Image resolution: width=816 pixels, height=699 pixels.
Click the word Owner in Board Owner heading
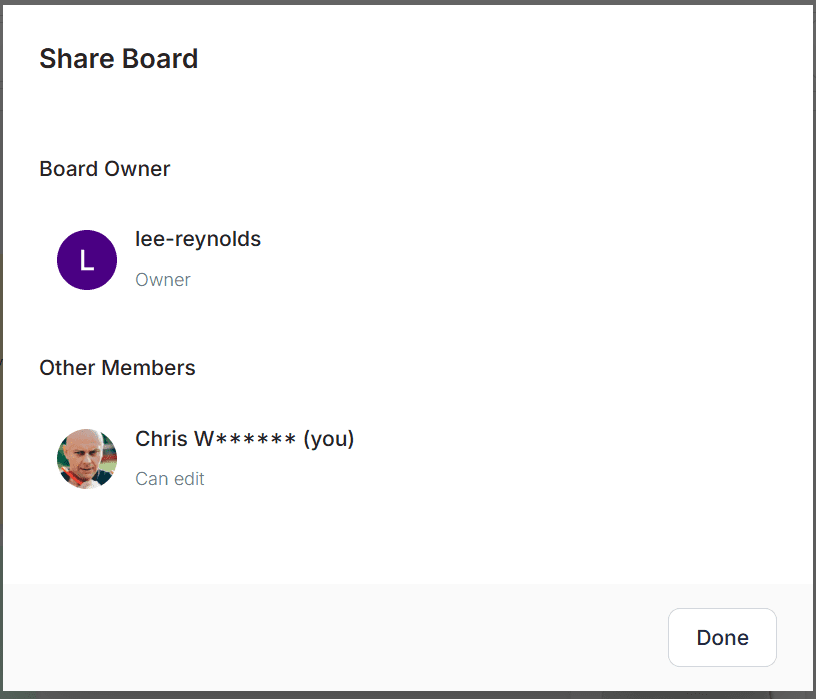[x=139, y=169]
